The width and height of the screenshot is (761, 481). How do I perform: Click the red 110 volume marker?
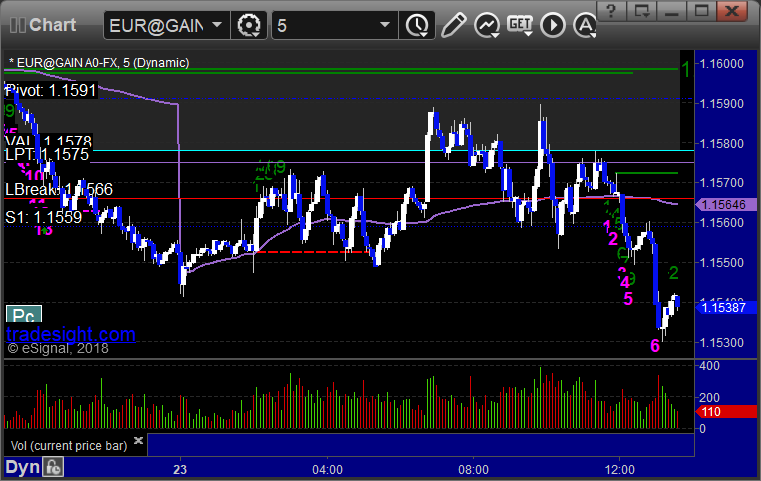(727, 412)
